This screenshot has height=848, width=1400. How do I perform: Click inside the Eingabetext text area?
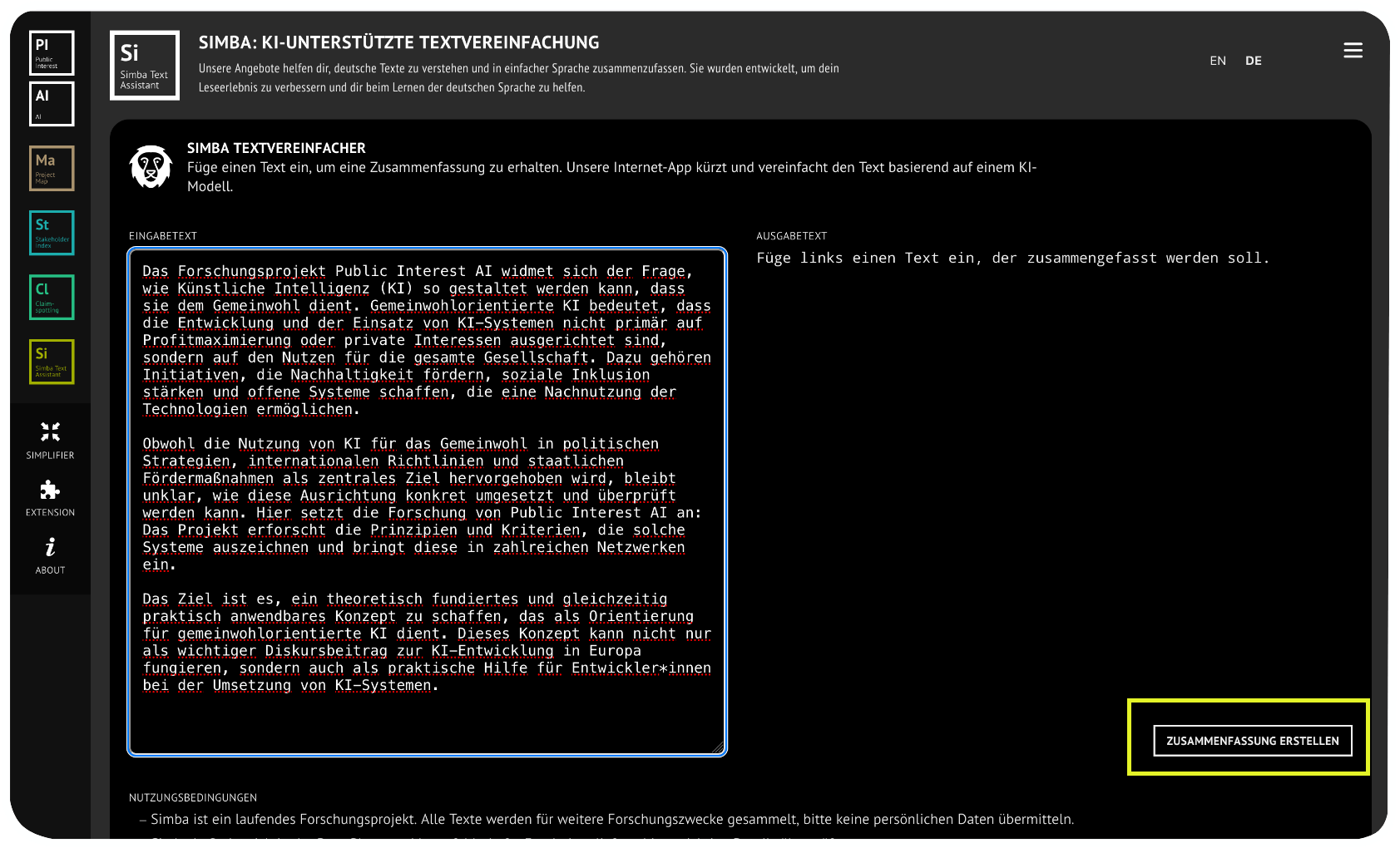(428, 502)
